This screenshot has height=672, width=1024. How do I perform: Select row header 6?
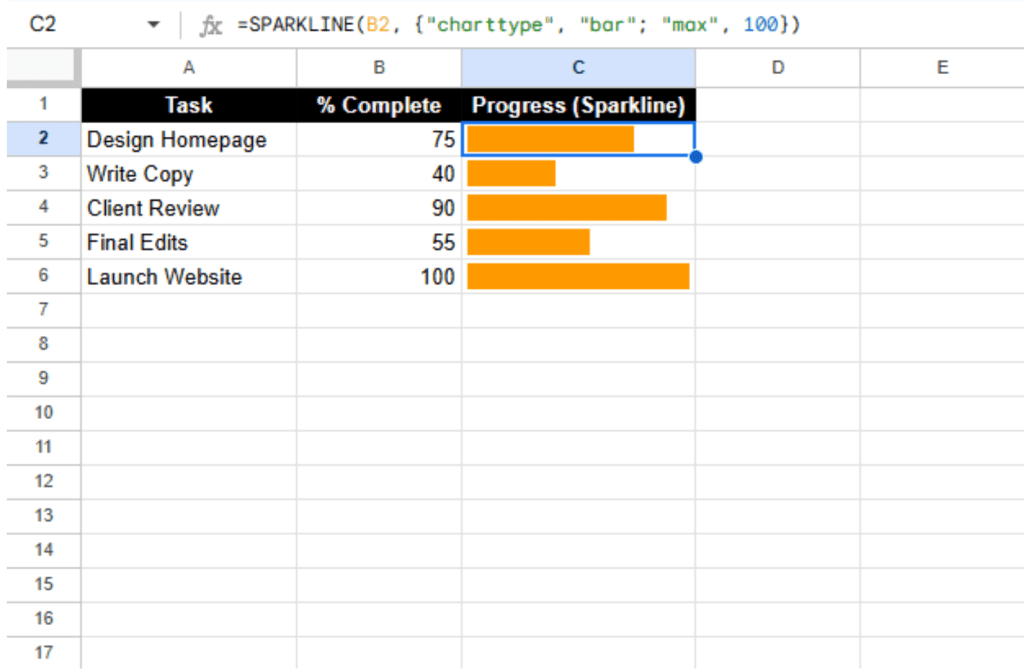click(42, 276)
